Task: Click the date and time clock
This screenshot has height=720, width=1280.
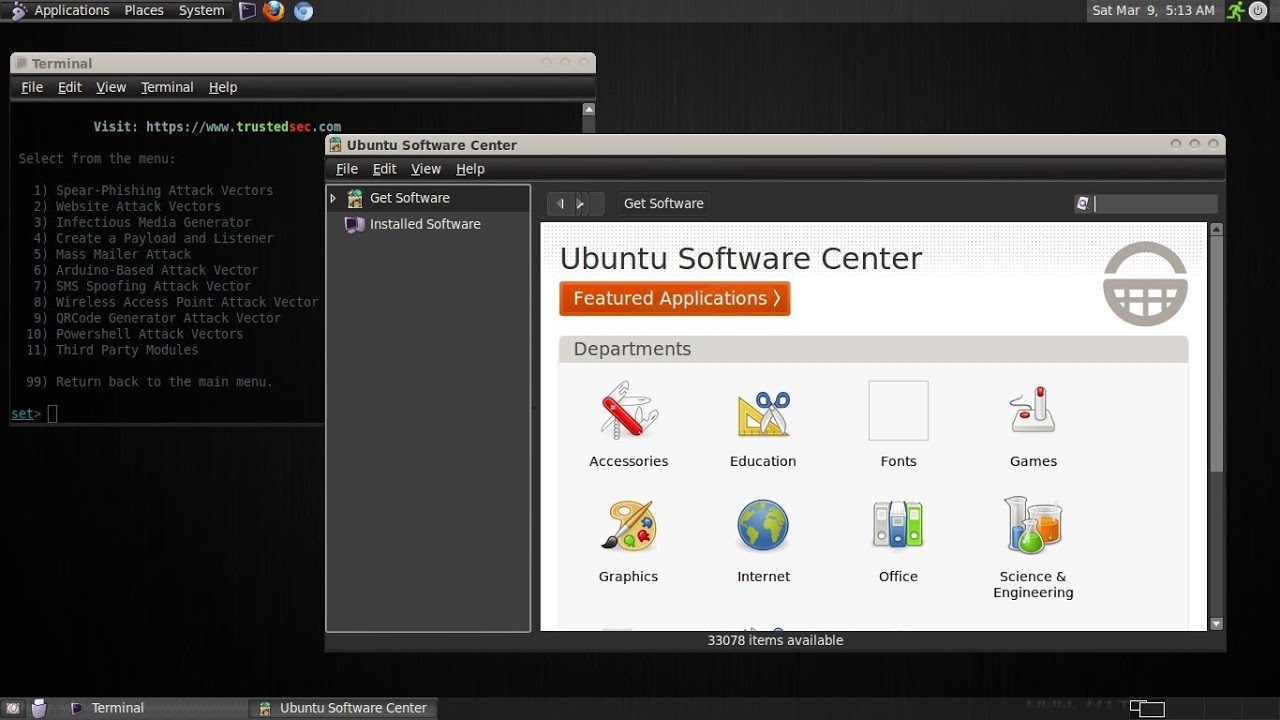Action: point(1153,11)
